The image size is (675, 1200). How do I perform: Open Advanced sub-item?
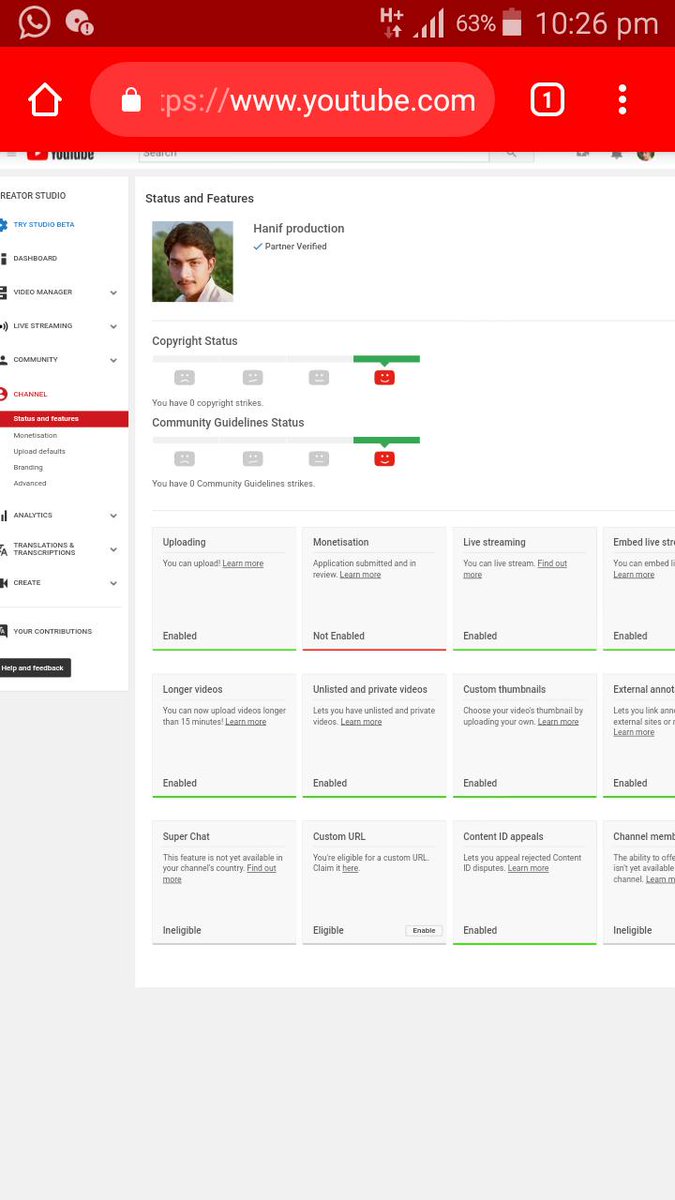tap(30, 483)
